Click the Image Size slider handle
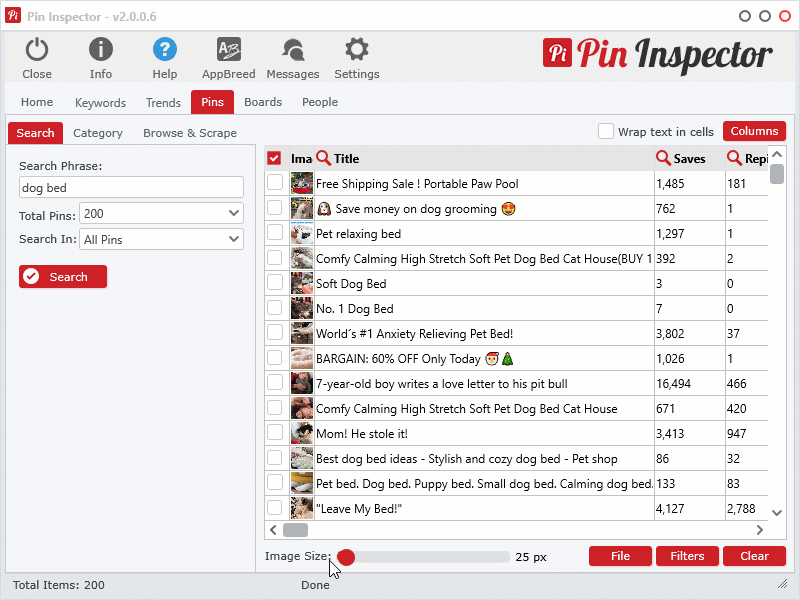The height and width of the screenshot is (600, 800). pyautogui.click(x=346, y=557)
